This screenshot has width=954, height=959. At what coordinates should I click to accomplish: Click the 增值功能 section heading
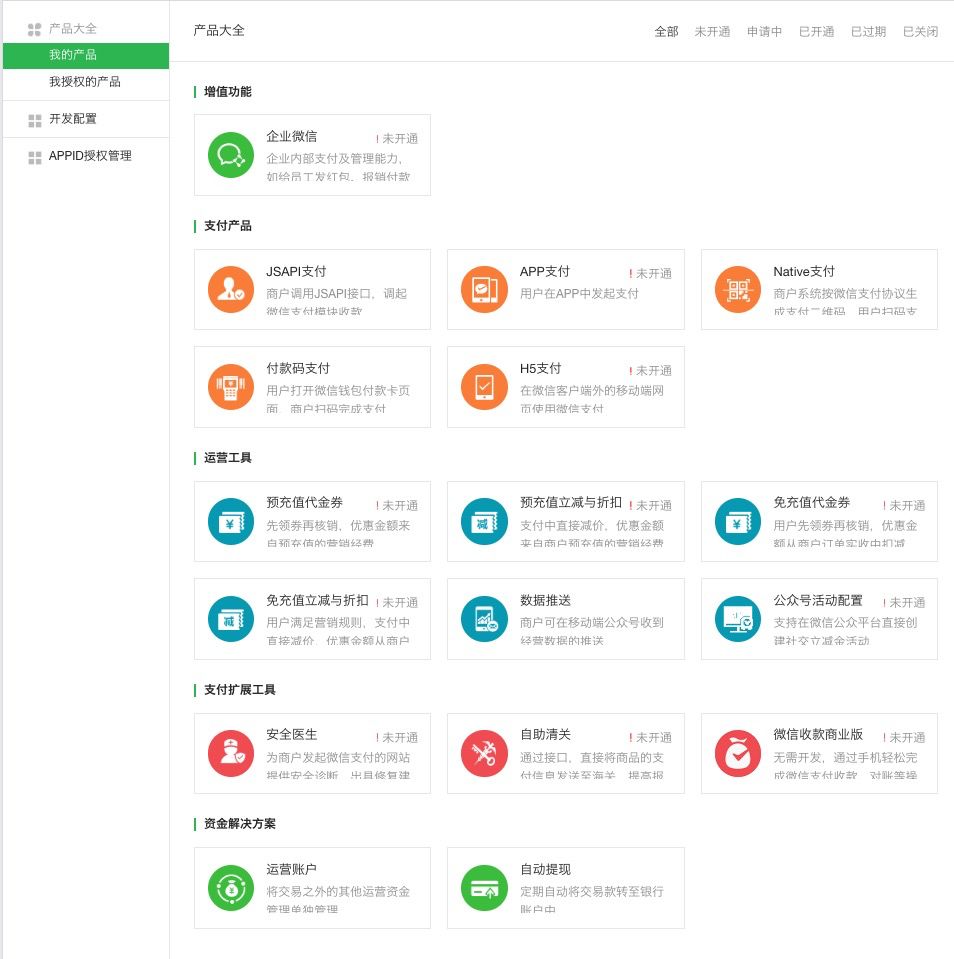click(227, 92)
